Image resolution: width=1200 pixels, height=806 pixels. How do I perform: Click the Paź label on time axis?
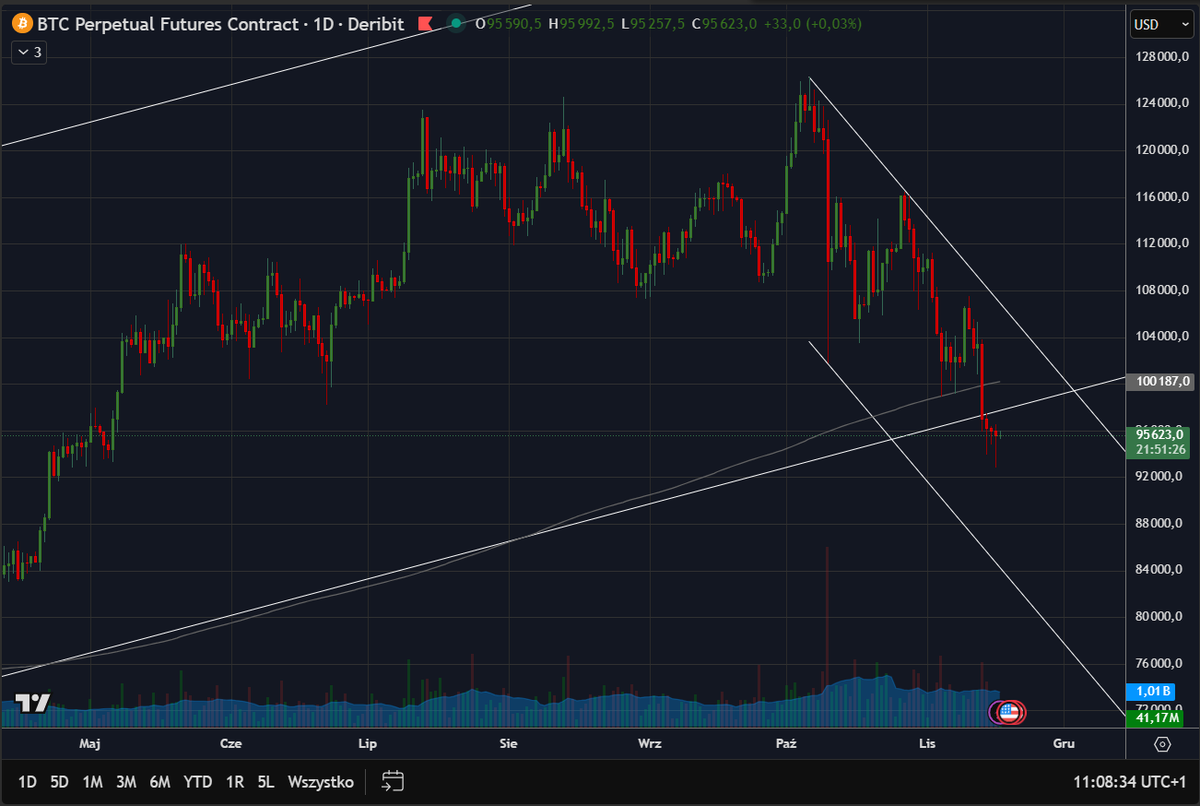(x=786, y=744)
